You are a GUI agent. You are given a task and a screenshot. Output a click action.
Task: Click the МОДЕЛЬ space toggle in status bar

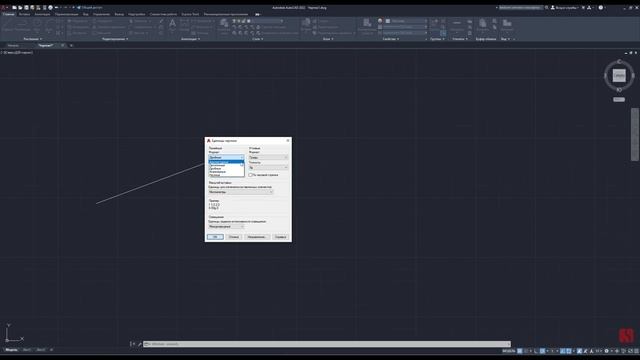pos(509,351)
